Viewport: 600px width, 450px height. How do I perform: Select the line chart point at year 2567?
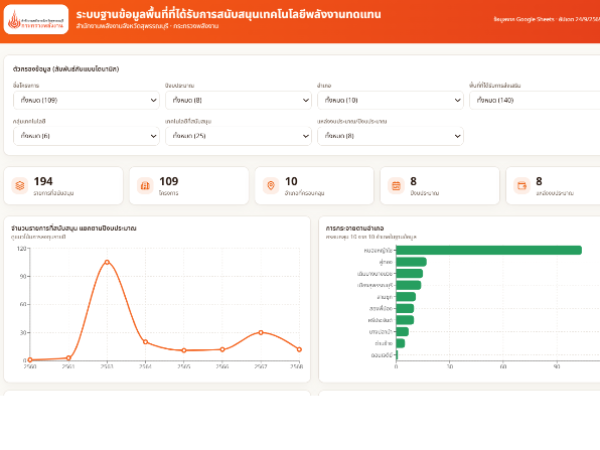tap(261, 333)
